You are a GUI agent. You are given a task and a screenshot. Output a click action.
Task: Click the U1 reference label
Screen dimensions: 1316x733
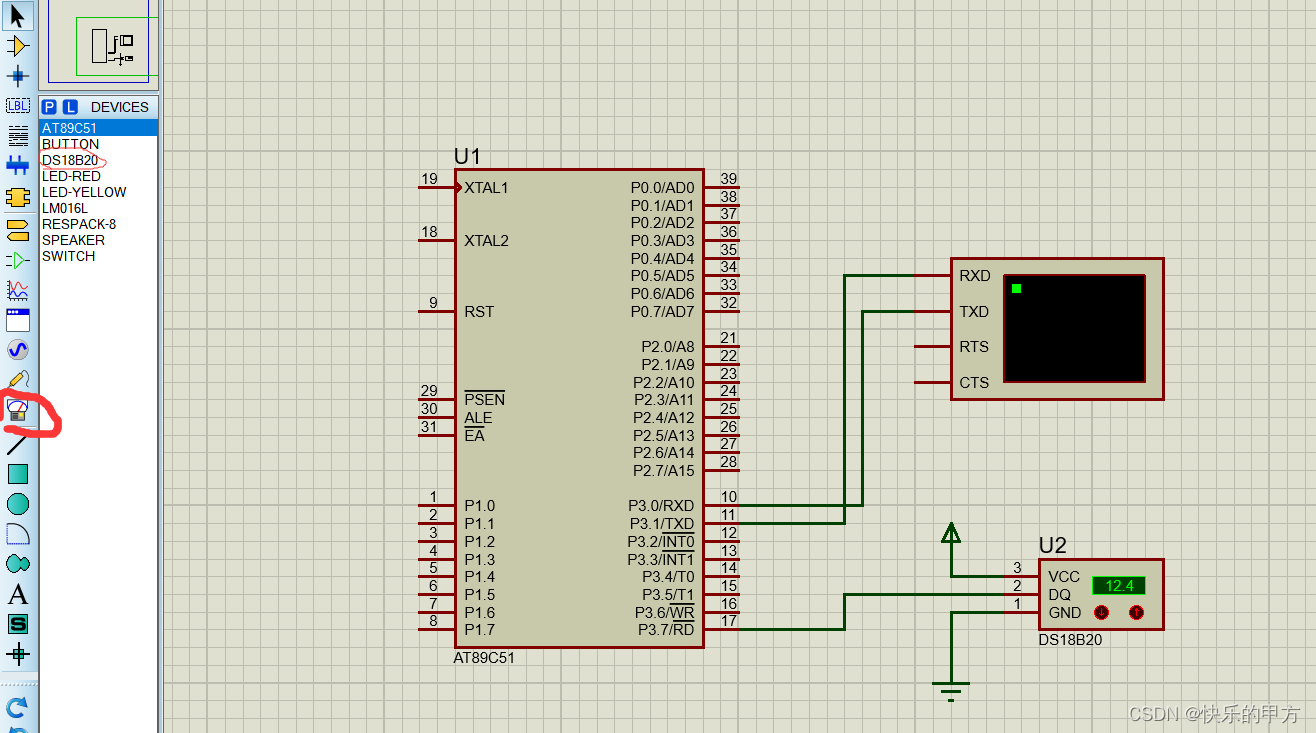point(467,156)
